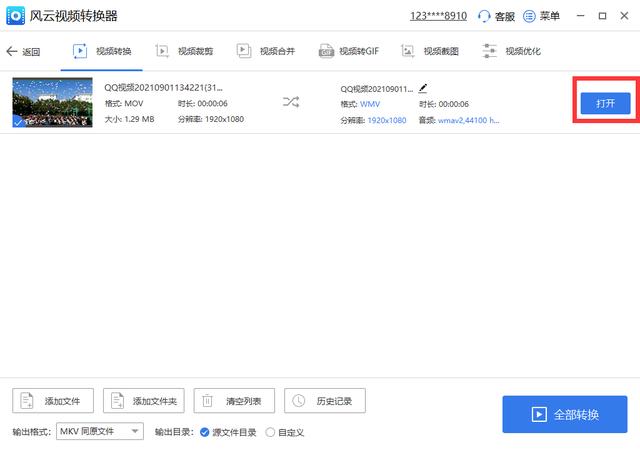Switch to the 视频合并 tab
Image resolution: width=640 pixels, height=450 pixels.
tap(266, 51)
